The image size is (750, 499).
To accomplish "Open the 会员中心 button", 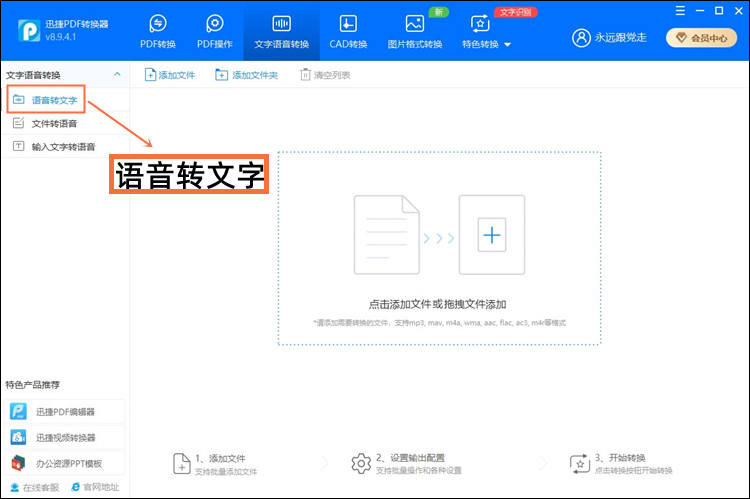I will tap(701, 38).
